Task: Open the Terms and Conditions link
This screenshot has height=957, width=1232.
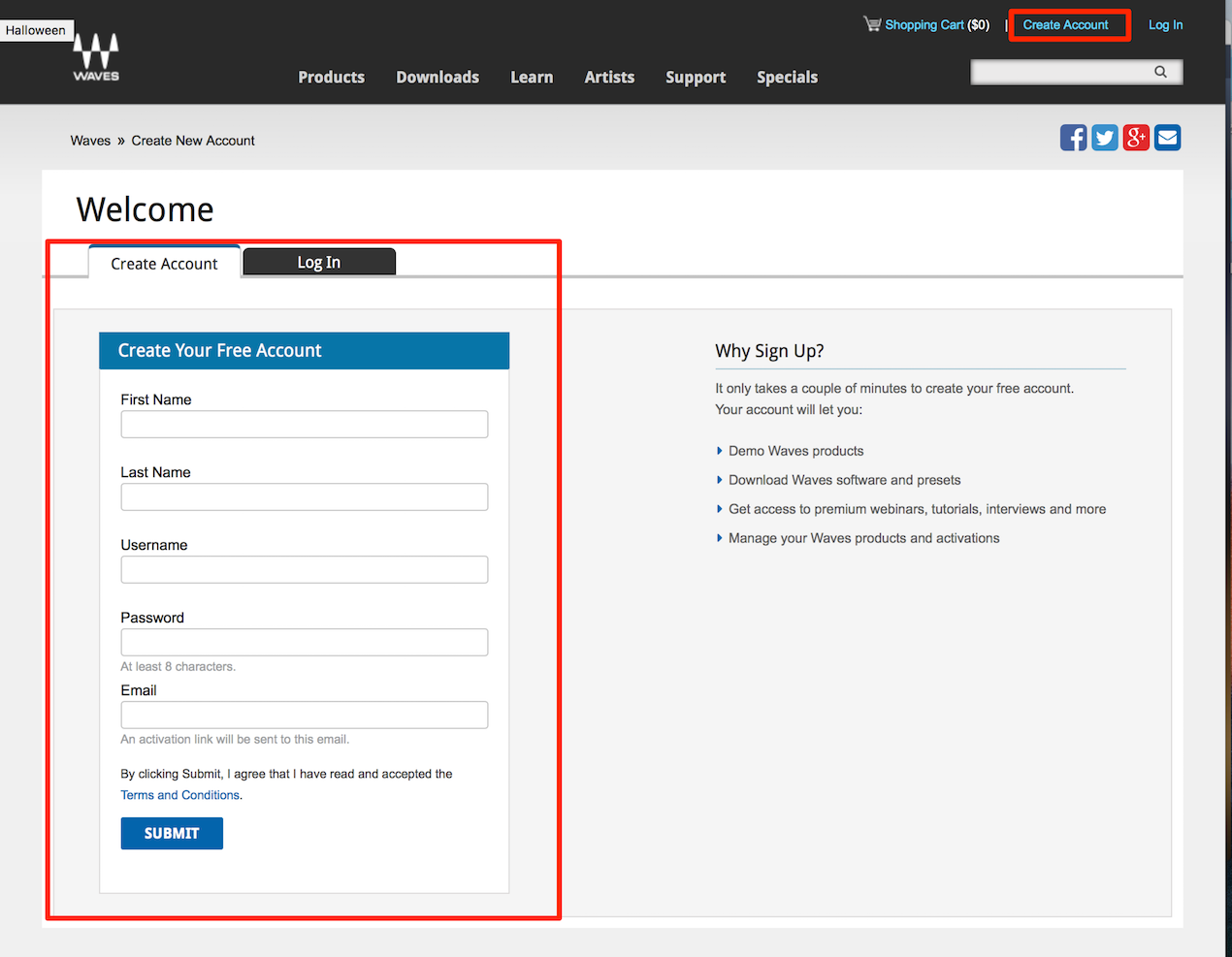Action: pos(180,795)
